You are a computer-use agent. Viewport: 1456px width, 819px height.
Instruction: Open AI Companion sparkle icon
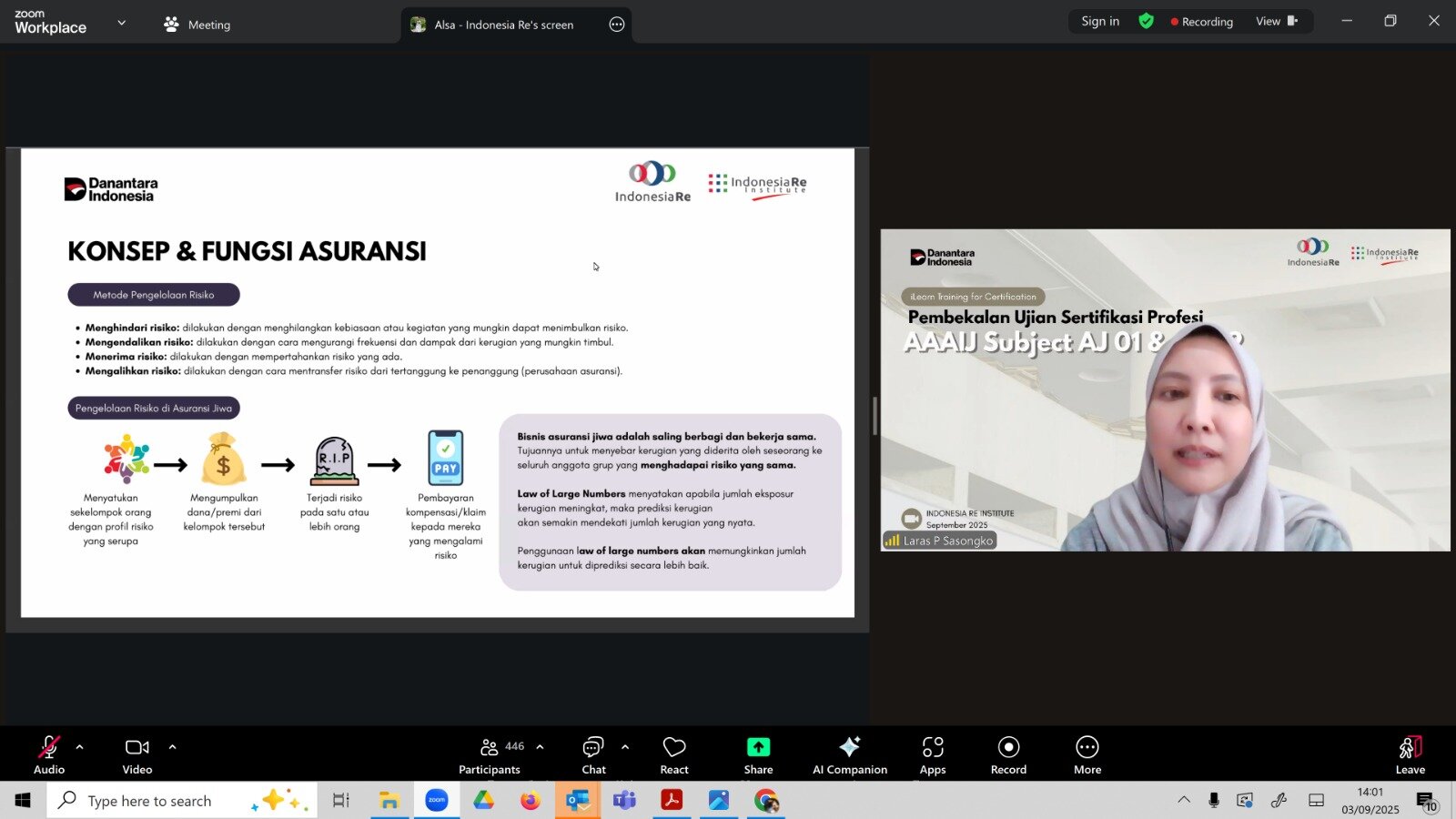[x=849, y=747]
